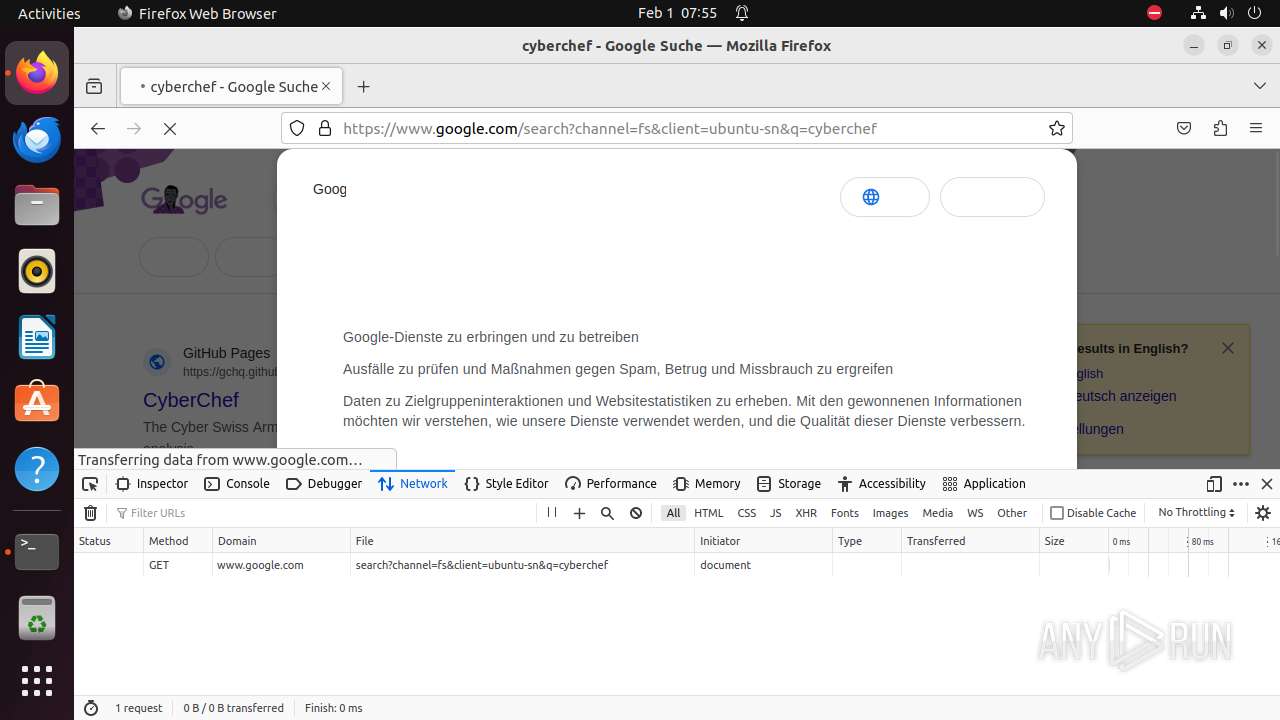Click the Firefox View button in tab bar
Screen dimensions: 1280x720
[x=94, y=87]
